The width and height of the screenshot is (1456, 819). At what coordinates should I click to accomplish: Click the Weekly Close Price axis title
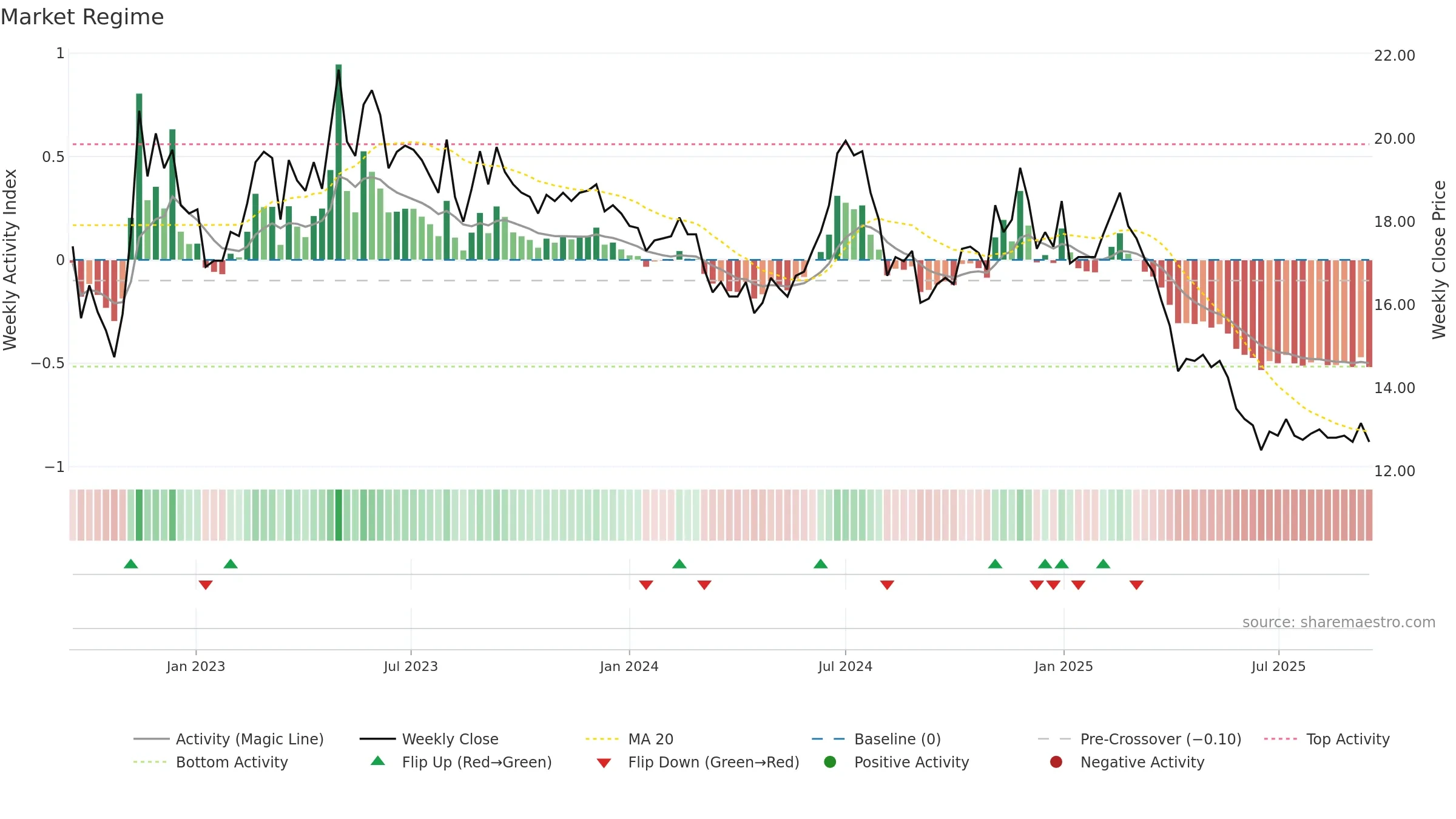point(1439,260)
